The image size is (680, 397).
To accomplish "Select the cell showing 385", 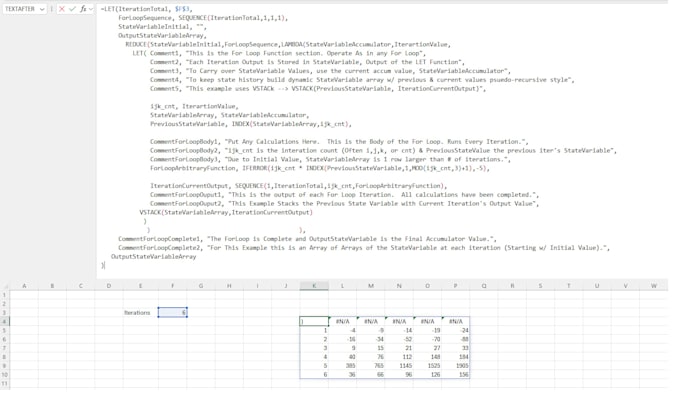I will click(343, 366).
